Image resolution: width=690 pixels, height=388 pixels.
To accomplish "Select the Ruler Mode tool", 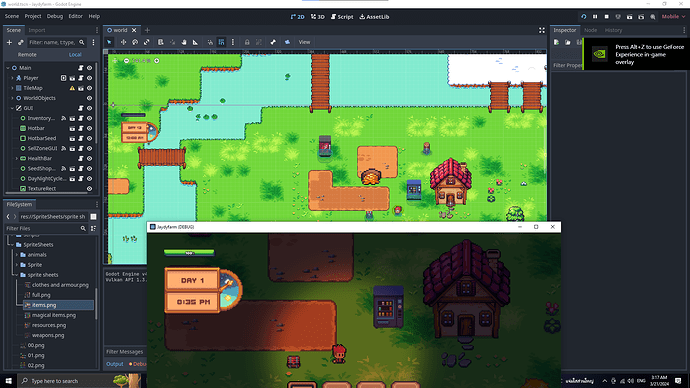I will tap(195, 42).
